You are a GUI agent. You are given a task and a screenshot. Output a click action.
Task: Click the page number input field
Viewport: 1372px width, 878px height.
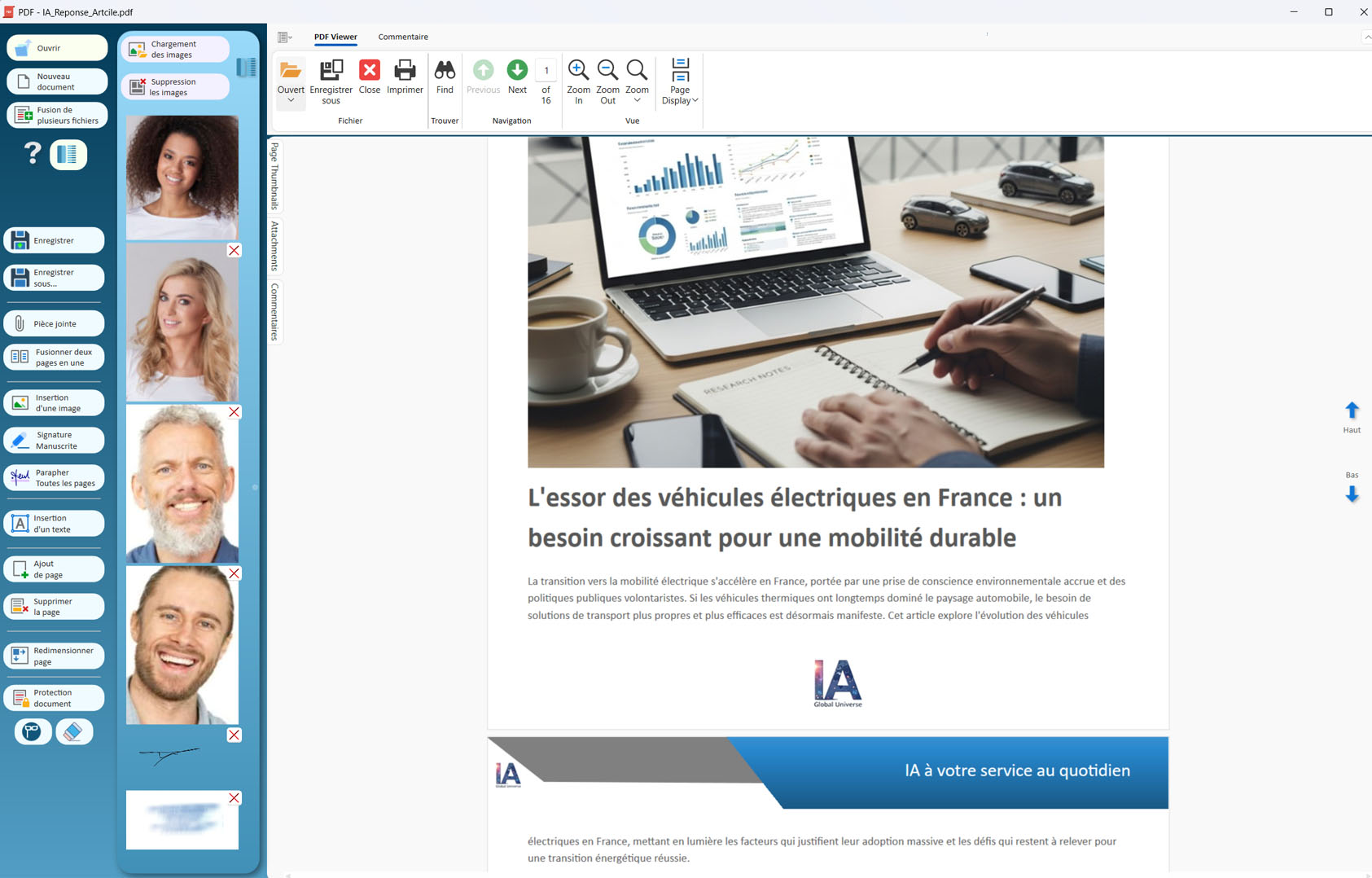coord(546,70)
